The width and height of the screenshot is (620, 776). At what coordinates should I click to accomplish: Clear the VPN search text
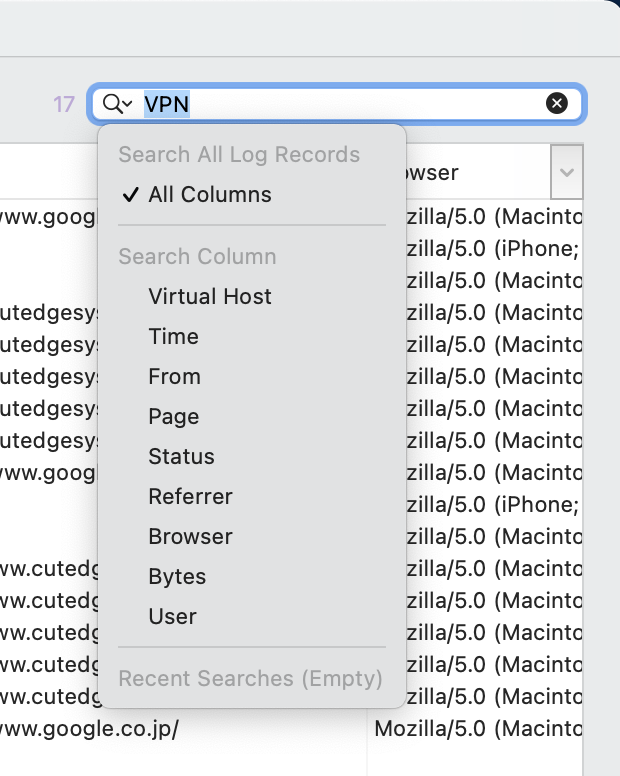coord(557,103)
